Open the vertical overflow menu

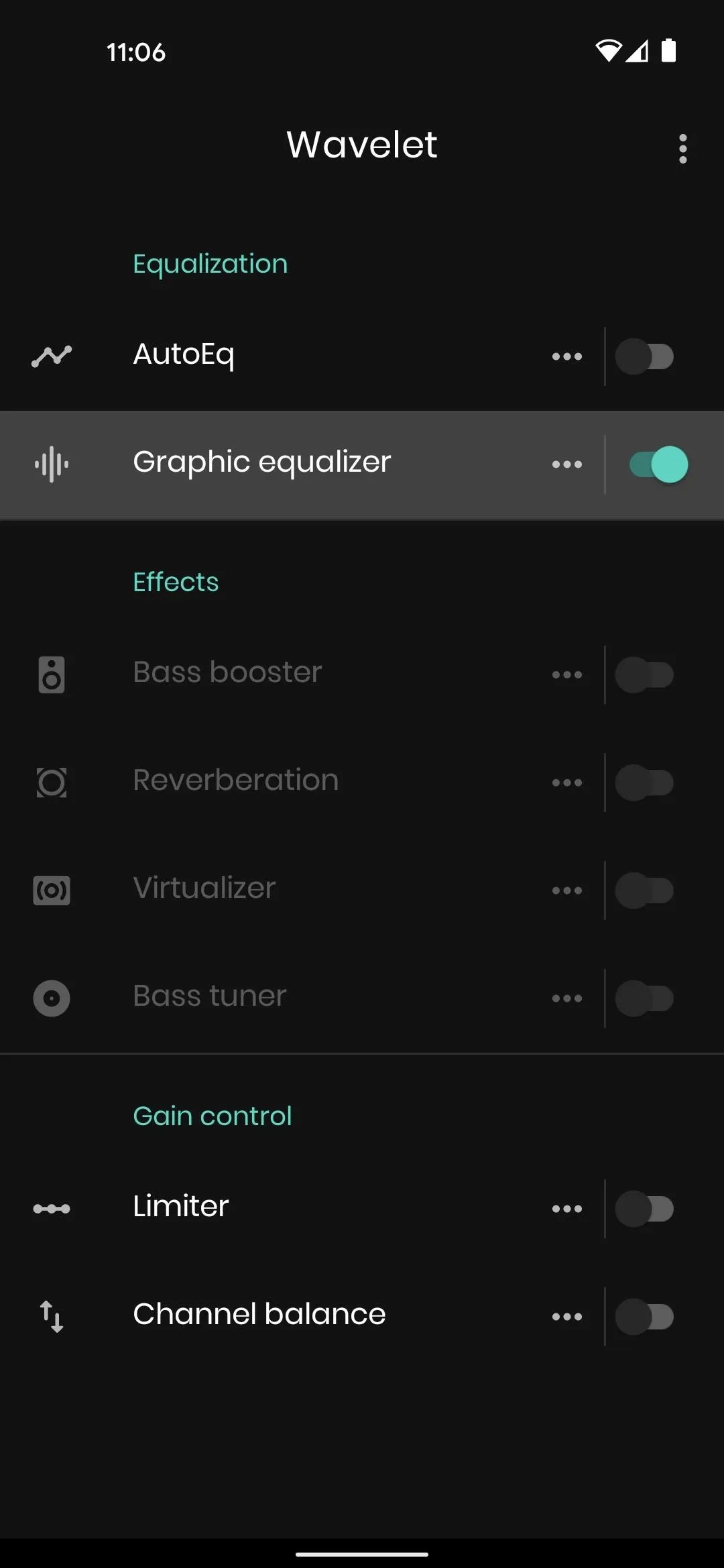(x=682, y=148)
